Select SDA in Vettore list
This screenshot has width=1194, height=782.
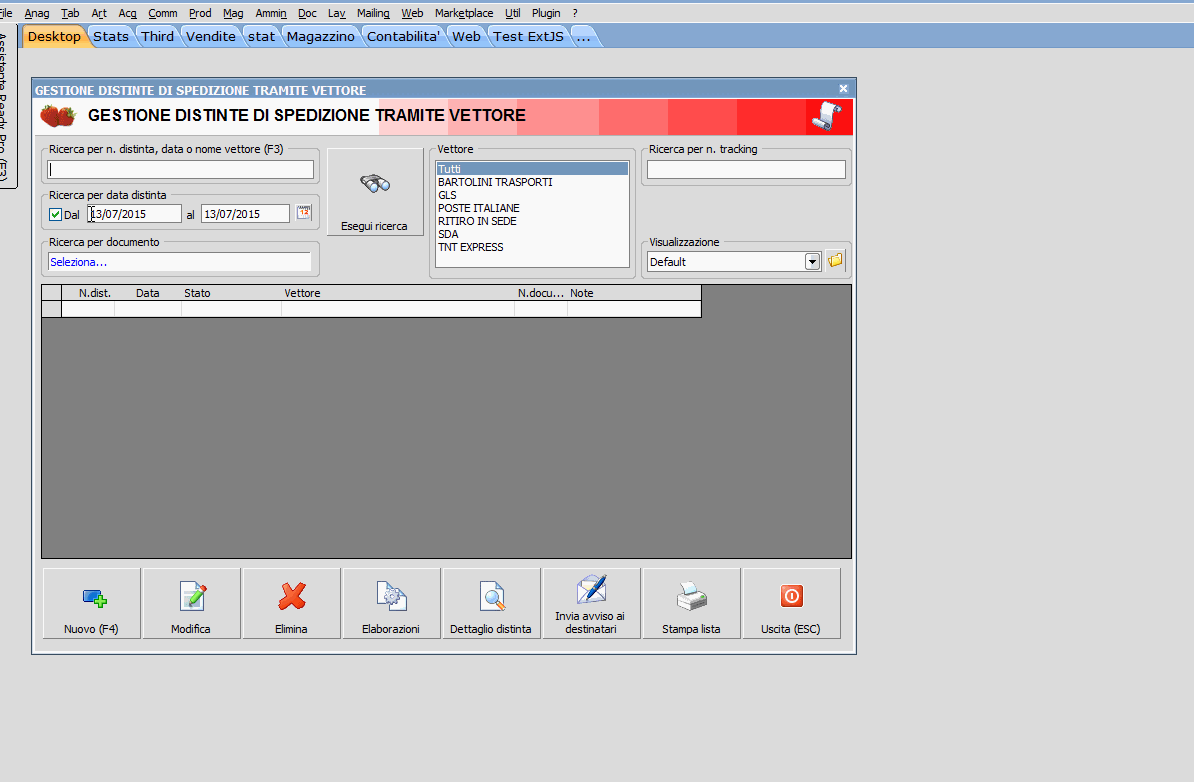point(532,234)
